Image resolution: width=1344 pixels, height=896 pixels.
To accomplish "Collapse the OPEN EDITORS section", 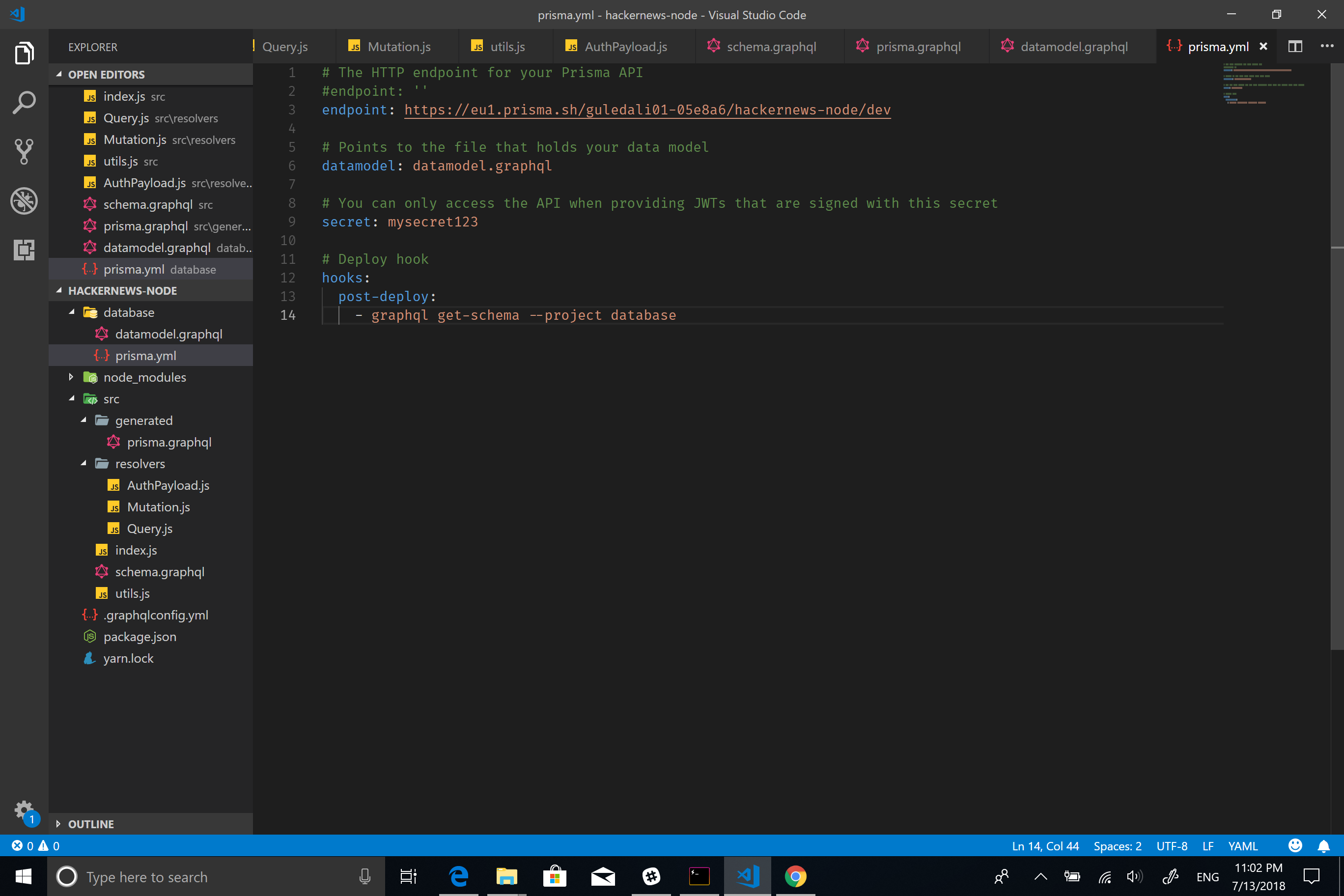I will 106,75.
